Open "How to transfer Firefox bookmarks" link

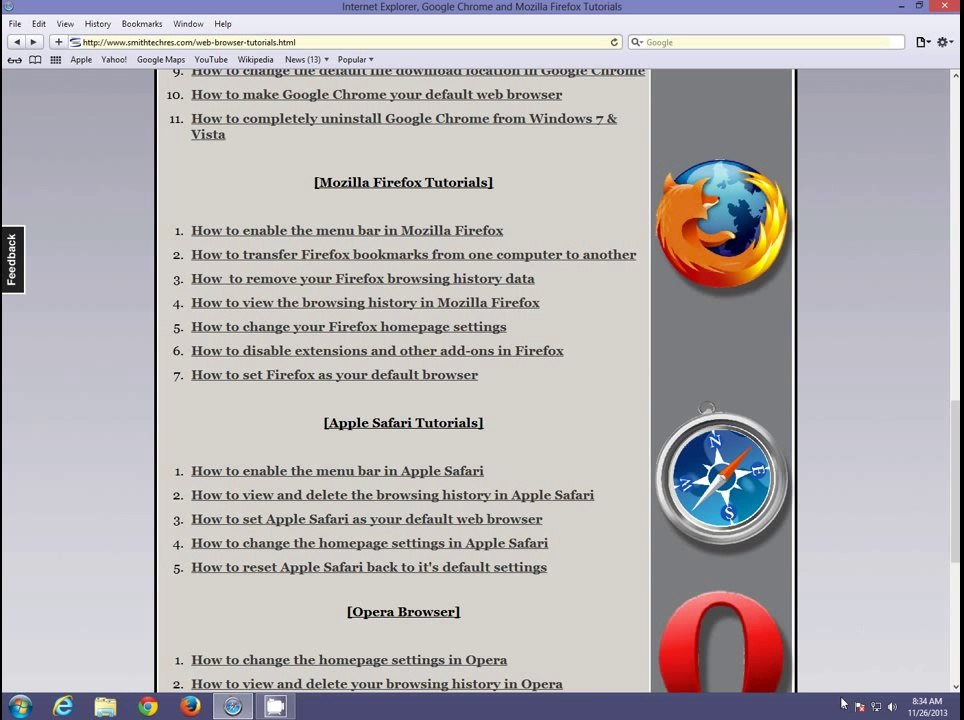point(413,255)
